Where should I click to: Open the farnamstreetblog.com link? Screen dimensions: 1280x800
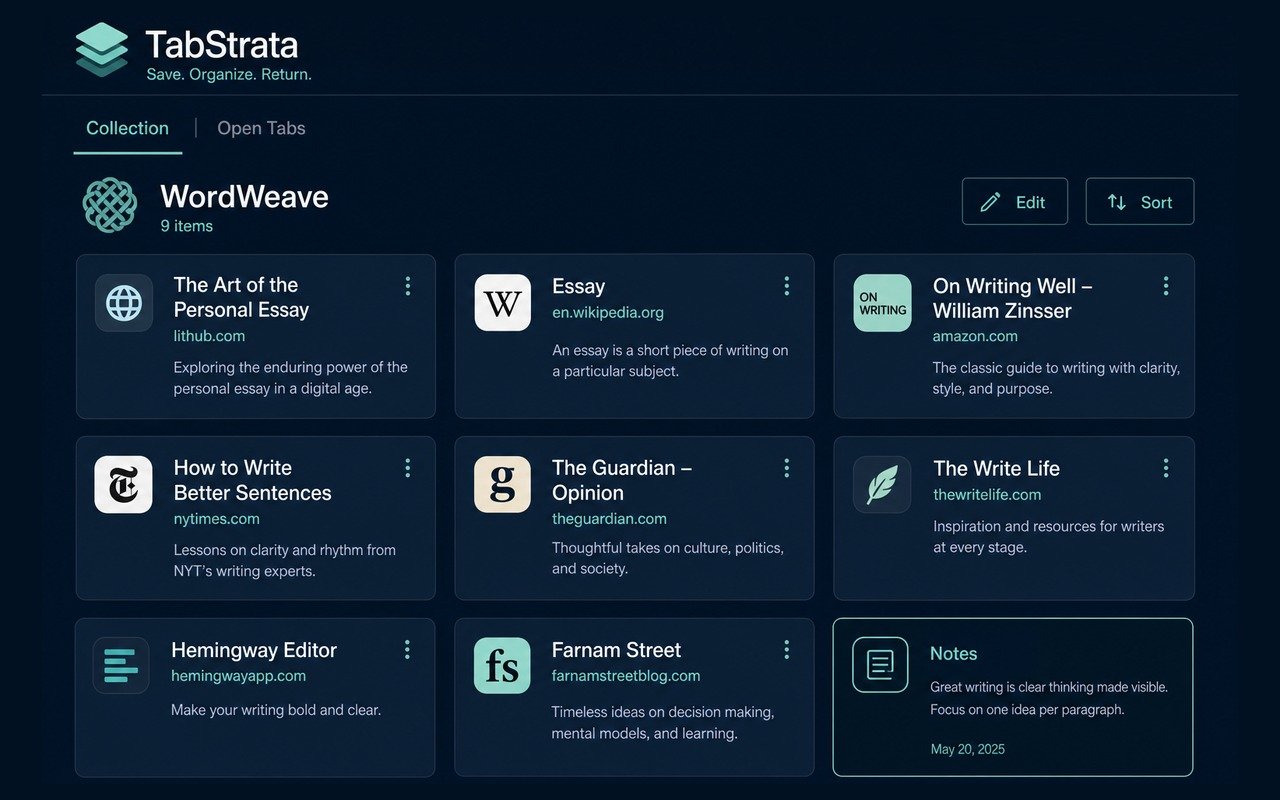tap(626, 675)
